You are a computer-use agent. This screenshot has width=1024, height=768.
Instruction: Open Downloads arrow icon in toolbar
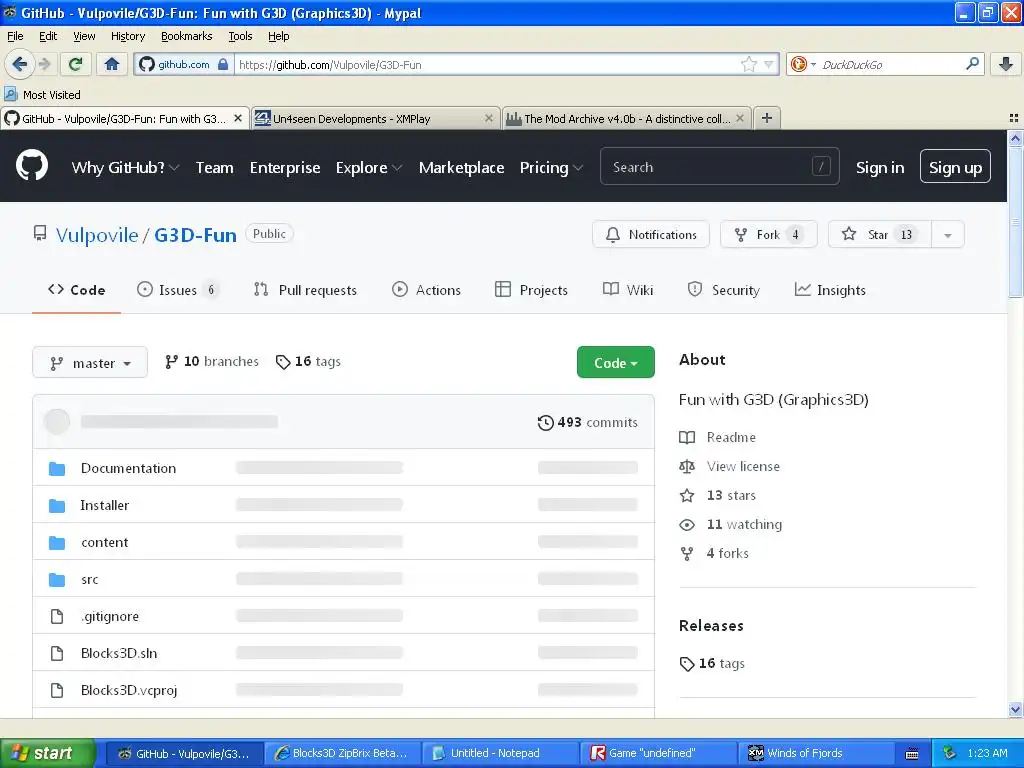click(1006, 64)
